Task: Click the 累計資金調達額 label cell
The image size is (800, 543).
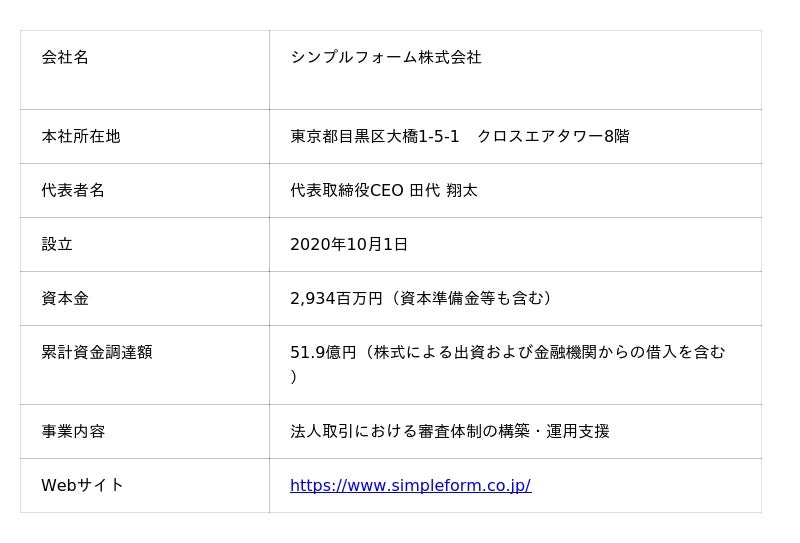Action: click(x=97, y=353)
